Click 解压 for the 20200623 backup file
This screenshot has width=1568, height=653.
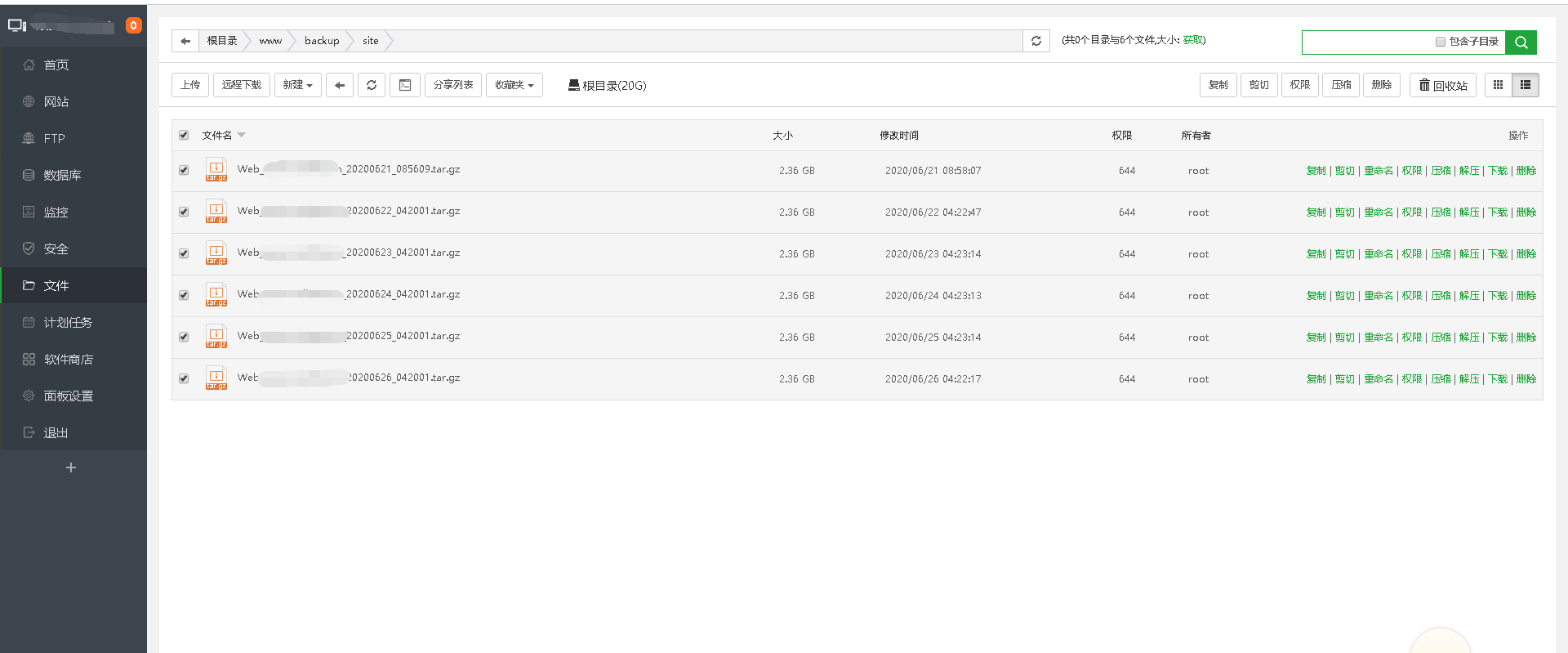point(1469,254)
